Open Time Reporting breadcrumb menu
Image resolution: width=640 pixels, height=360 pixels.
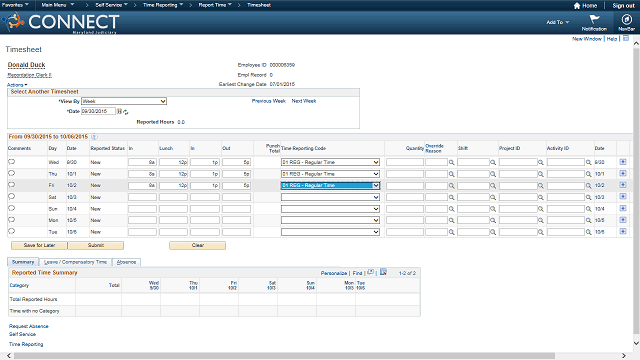(x=163, y=5)
